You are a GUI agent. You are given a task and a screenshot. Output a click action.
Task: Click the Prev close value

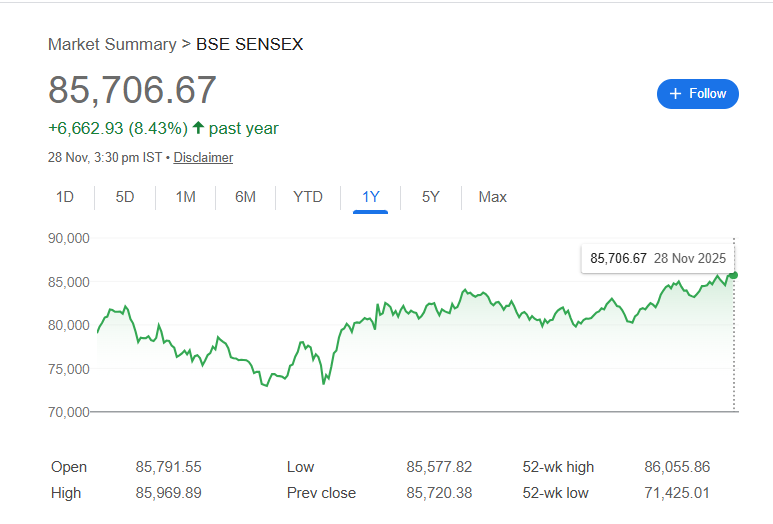coord(439,493)
